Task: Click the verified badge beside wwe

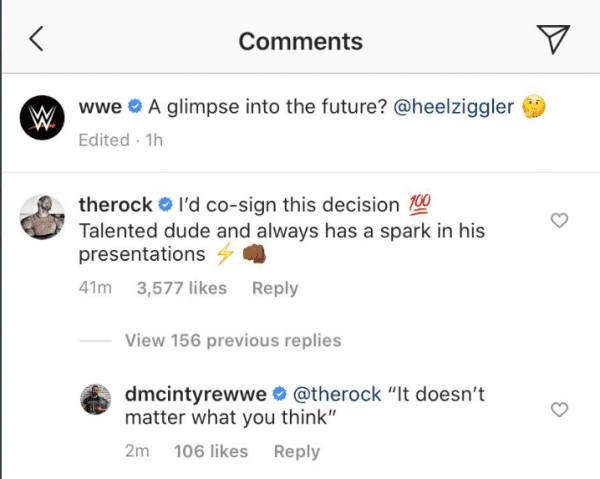Action: (x=136, y=107)
